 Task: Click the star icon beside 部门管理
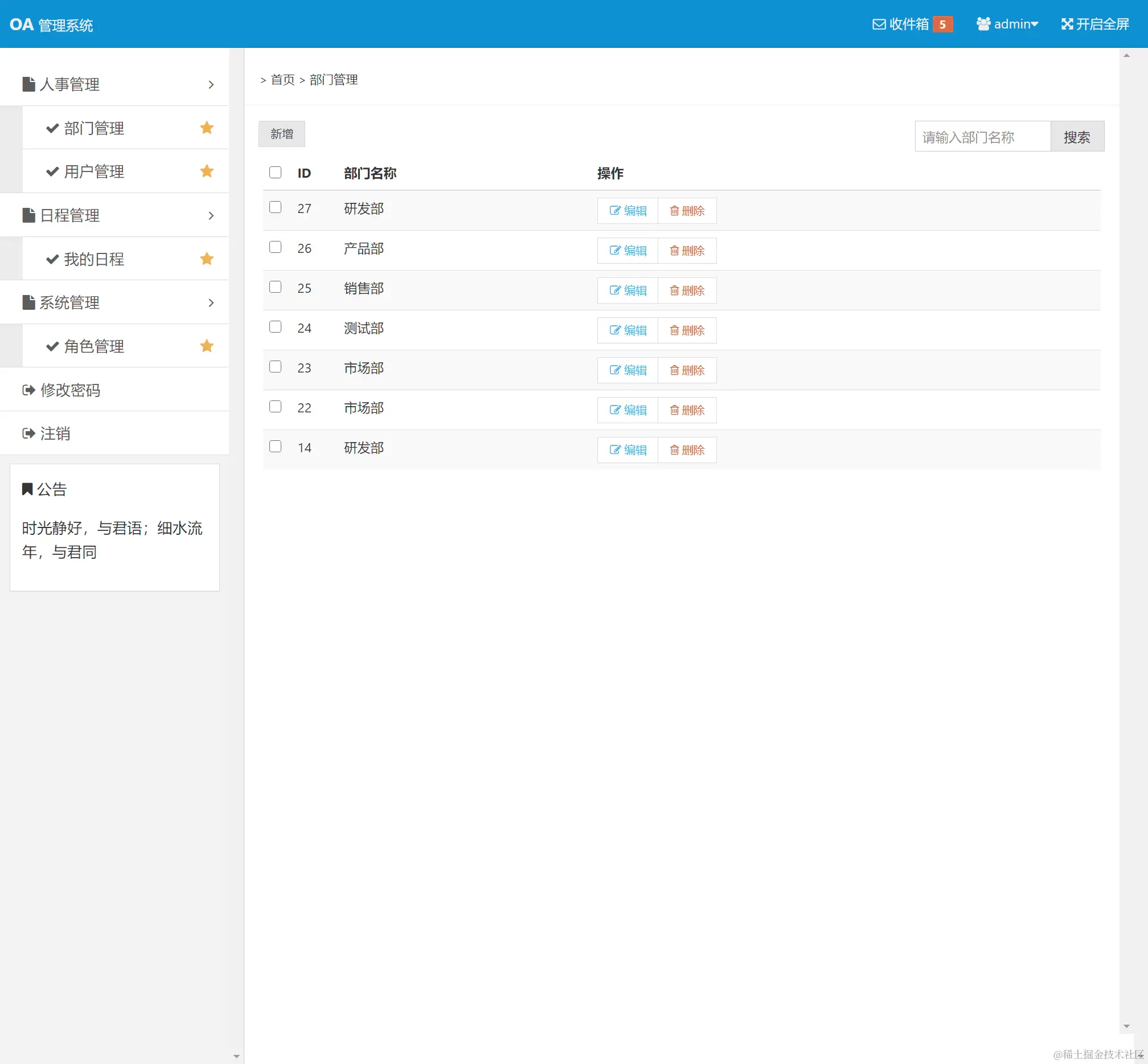click(207, 128)
